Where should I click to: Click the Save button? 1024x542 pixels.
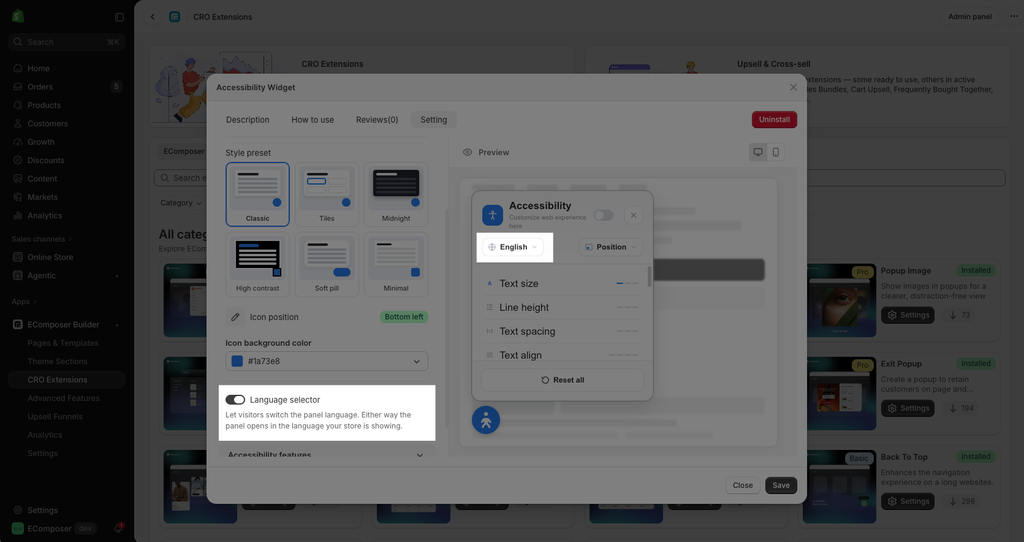(780, 485)
